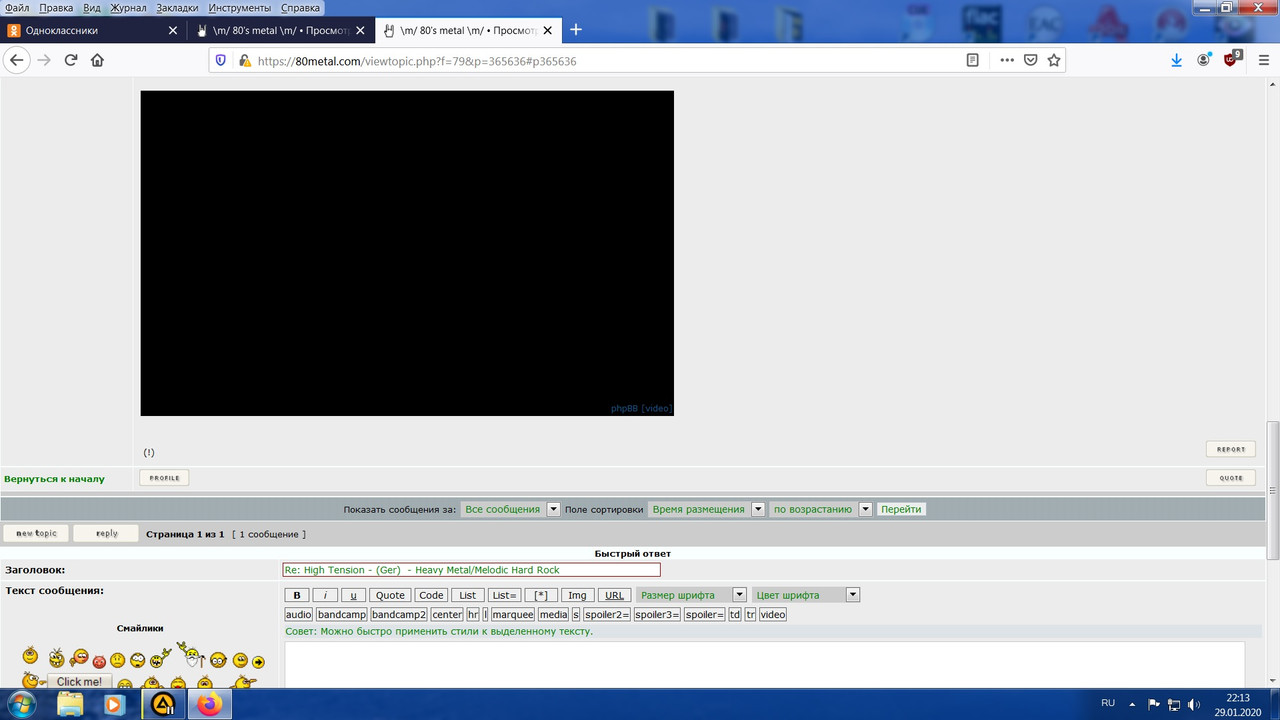This screenshot has height=720, width=1280.
Task: Insert the red angry smiley
Action: pos(99,661)
